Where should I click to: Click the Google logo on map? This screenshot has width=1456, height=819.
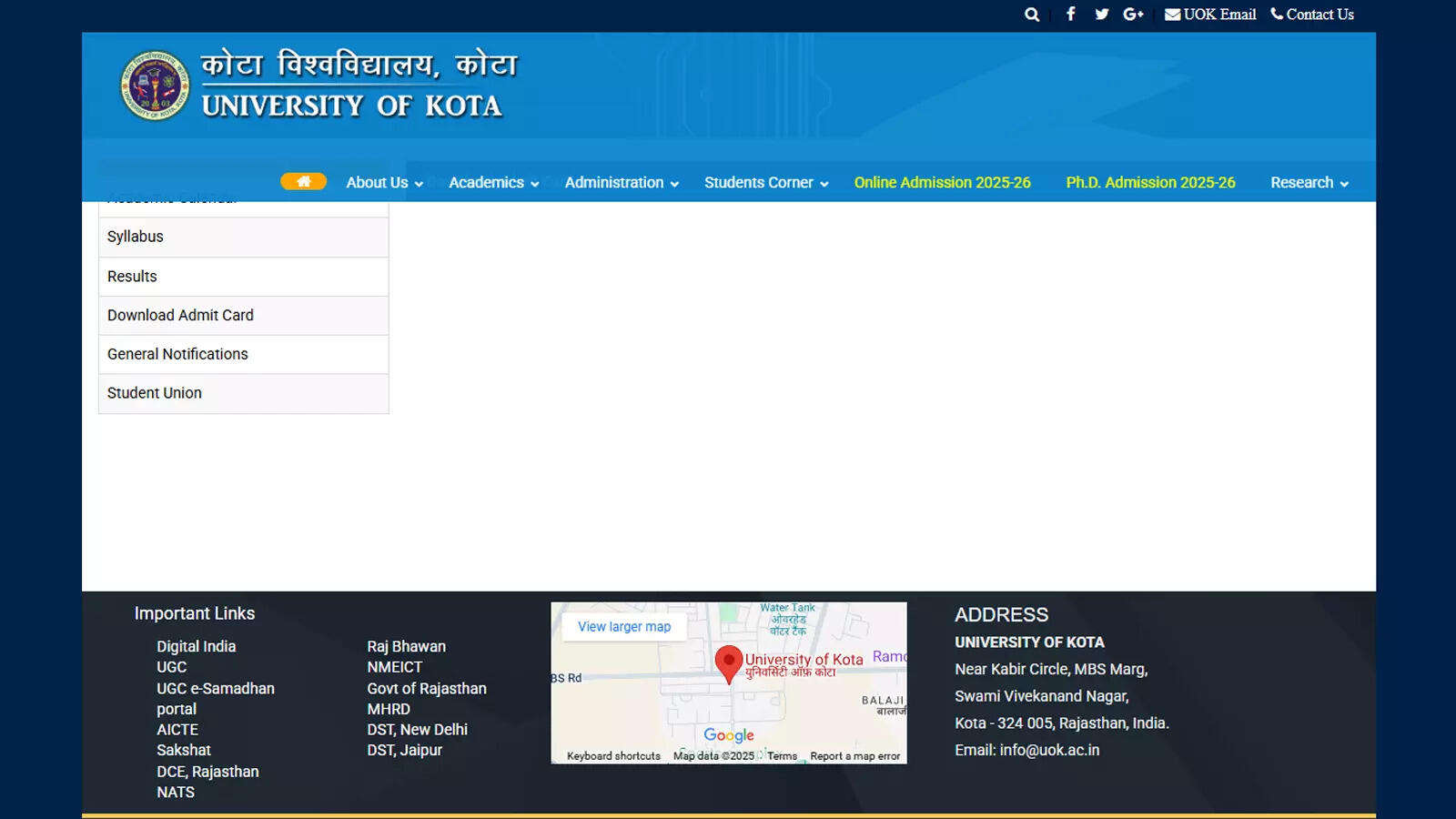tap(729, 735)
